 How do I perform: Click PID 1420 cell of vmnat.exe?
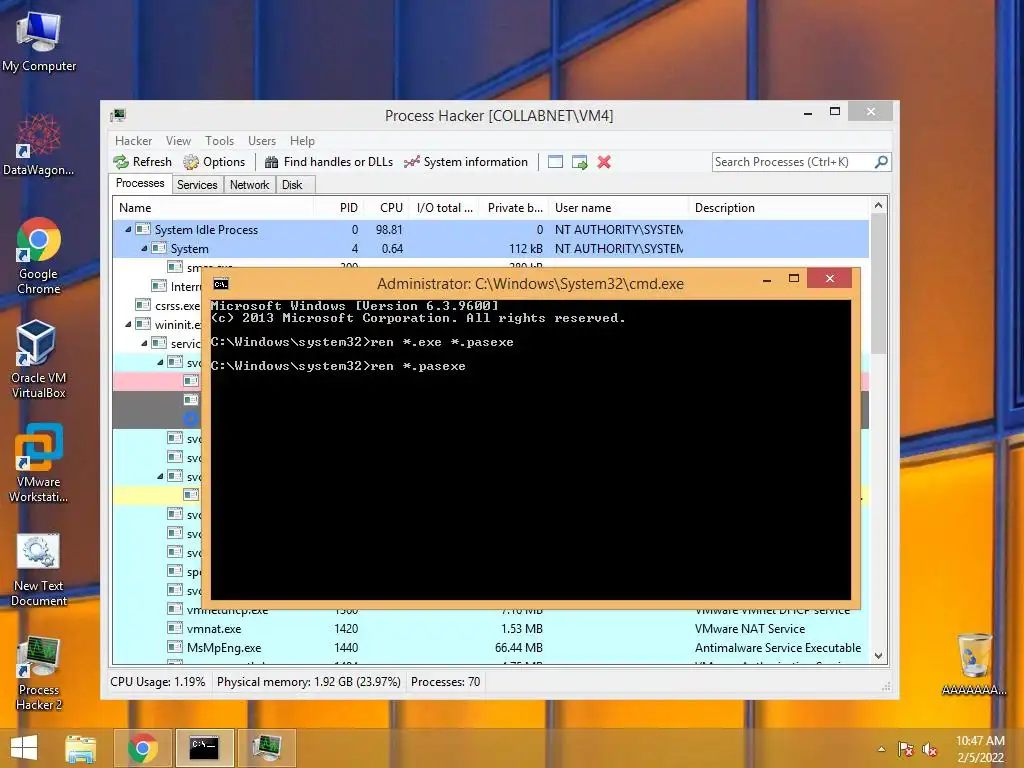pyautogui.click(x=346, y=629)
